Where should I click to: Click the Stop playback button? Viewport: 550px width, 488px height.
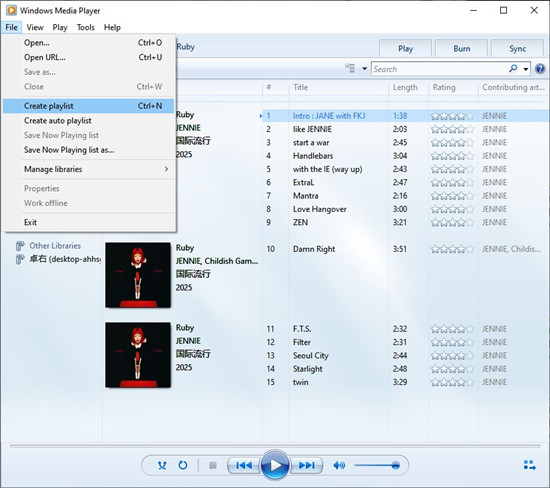tap(213, 466)
